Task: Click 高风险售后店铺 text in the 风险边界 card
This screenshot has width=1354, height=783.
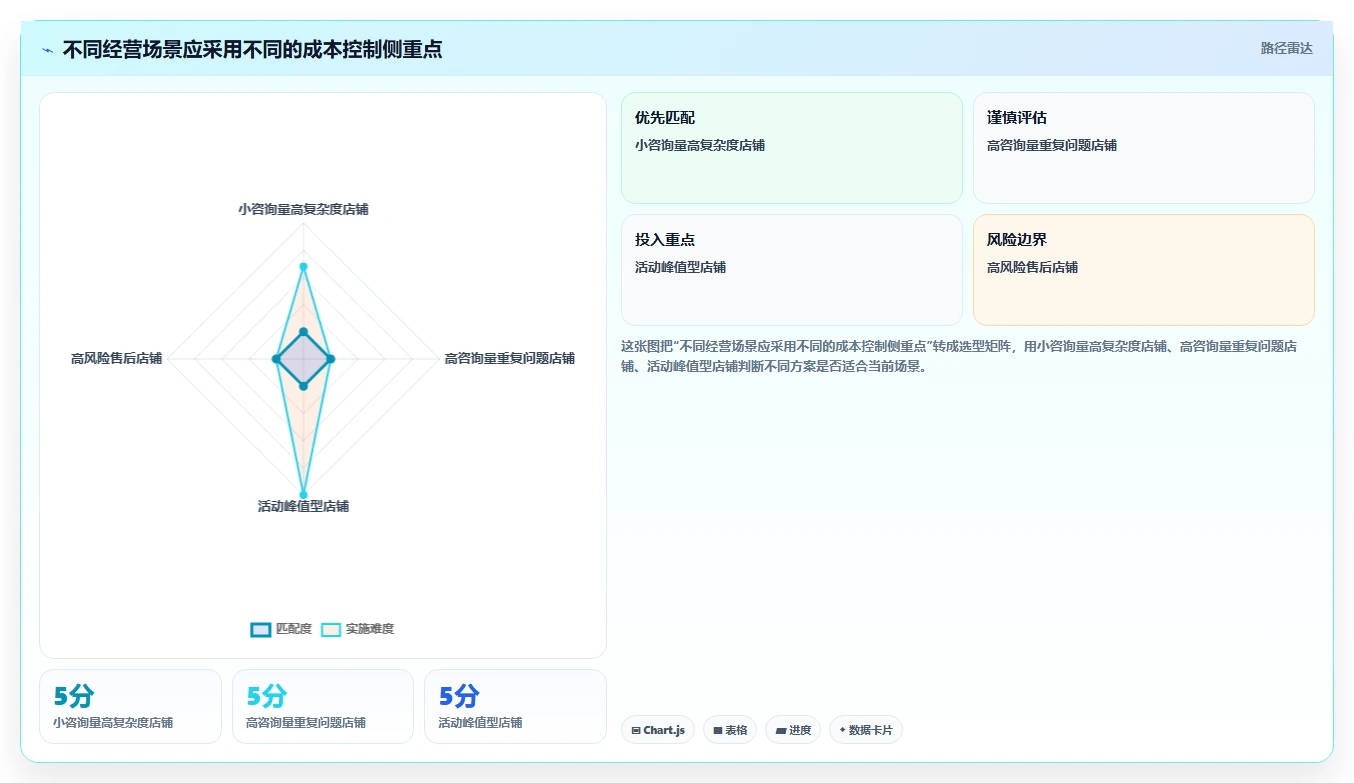Action: [x=1032, y=267]
